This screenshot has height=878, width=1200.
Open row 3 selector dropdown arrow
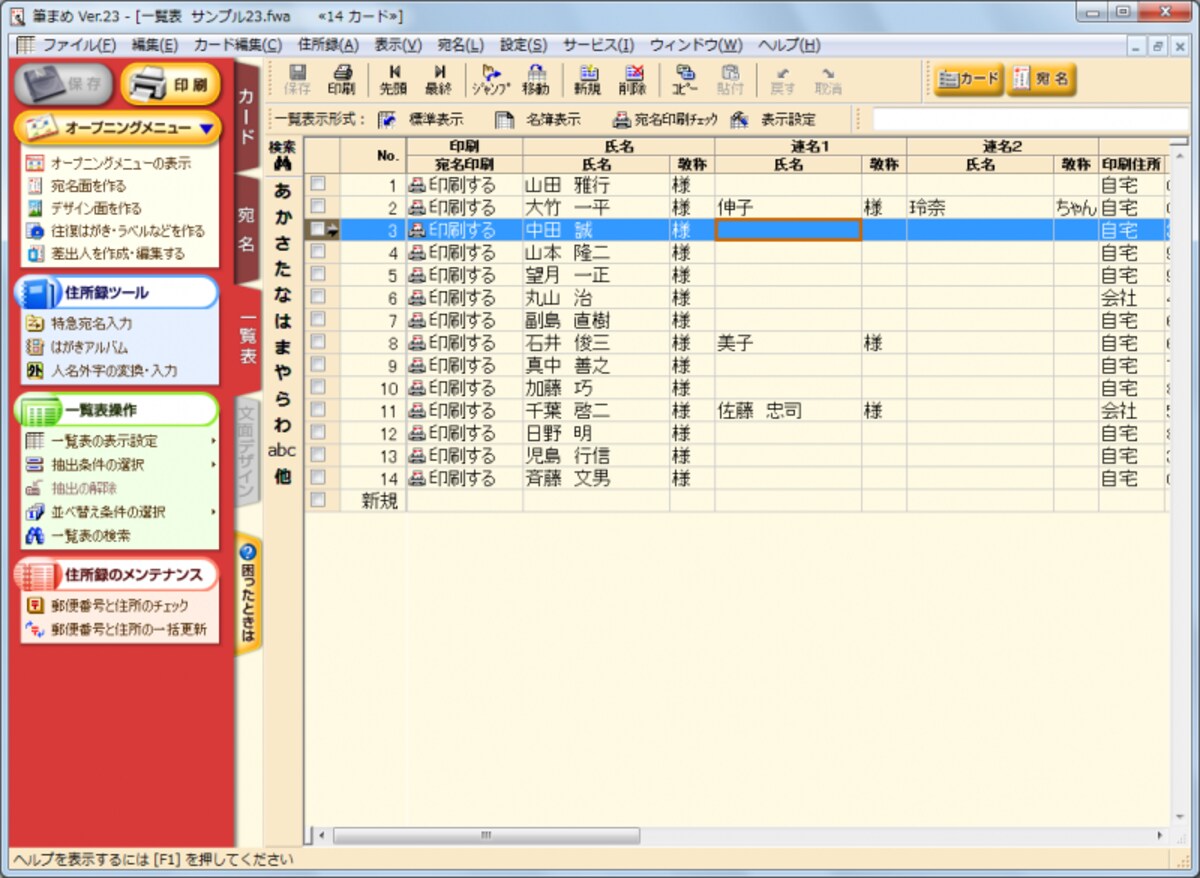point(332,230)
